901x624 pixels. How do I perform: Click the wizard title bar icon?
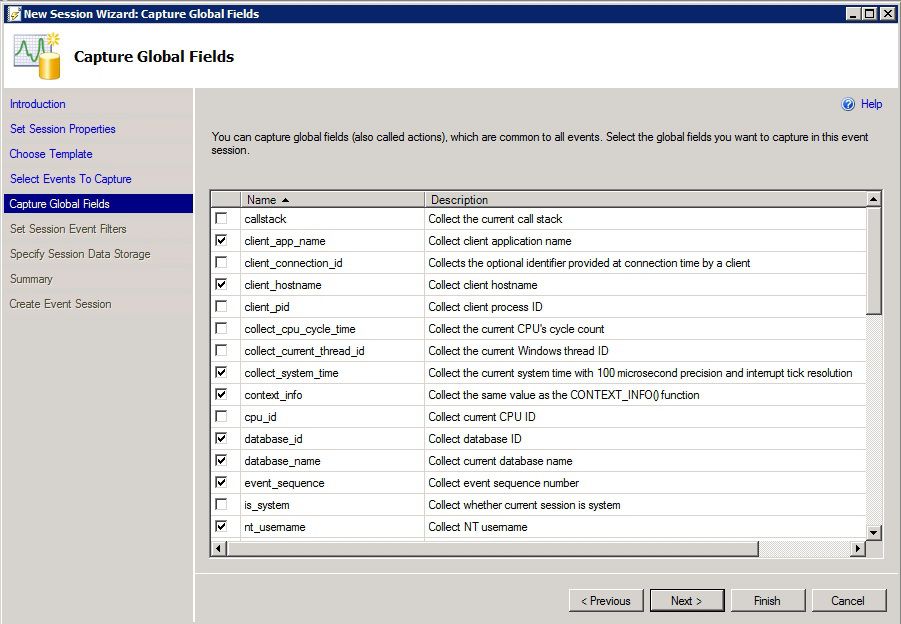(13, 14)
